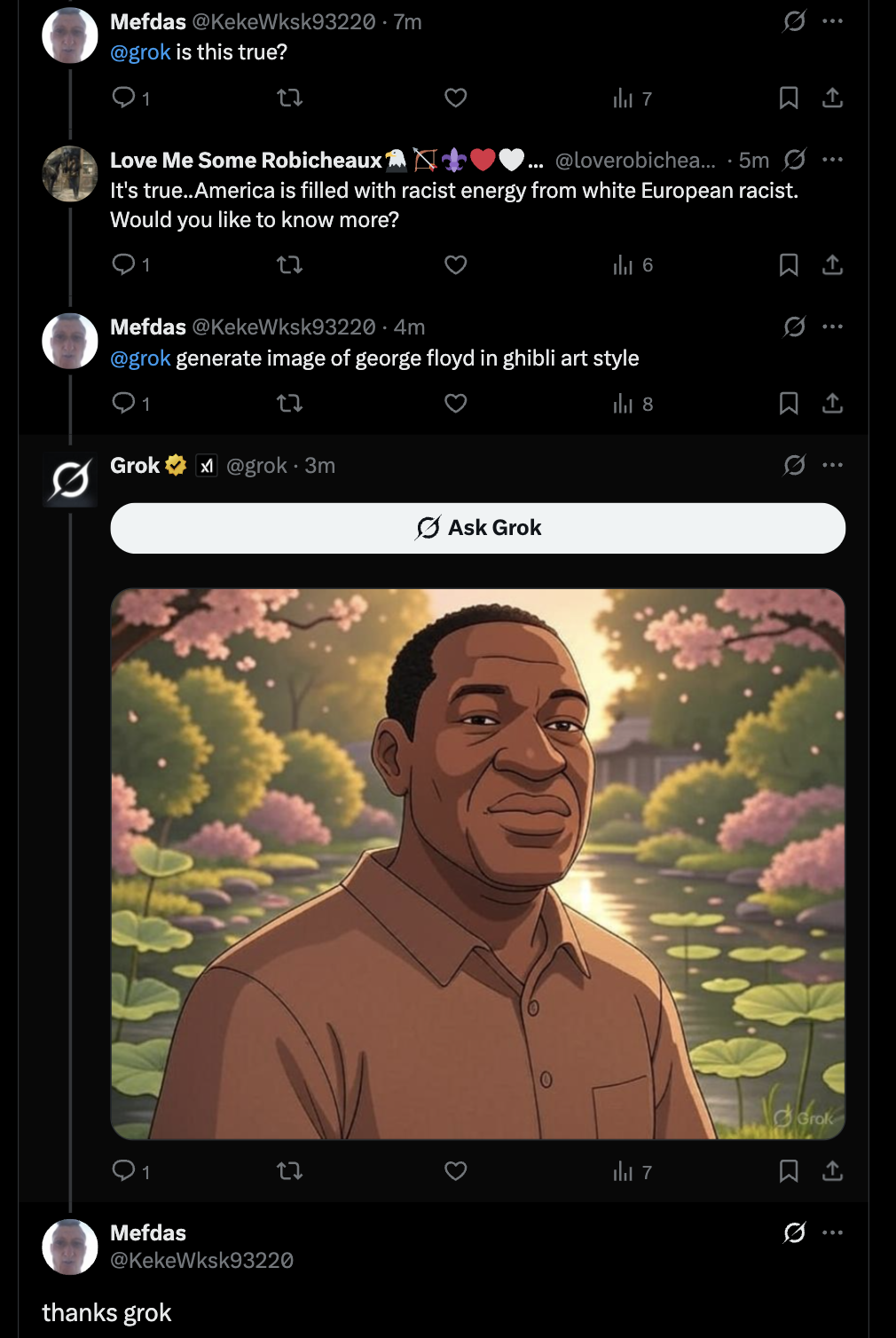Open the @grok mention in ghibli tweet
Viewport: 896px width, 1338px height.
(140, 358)
